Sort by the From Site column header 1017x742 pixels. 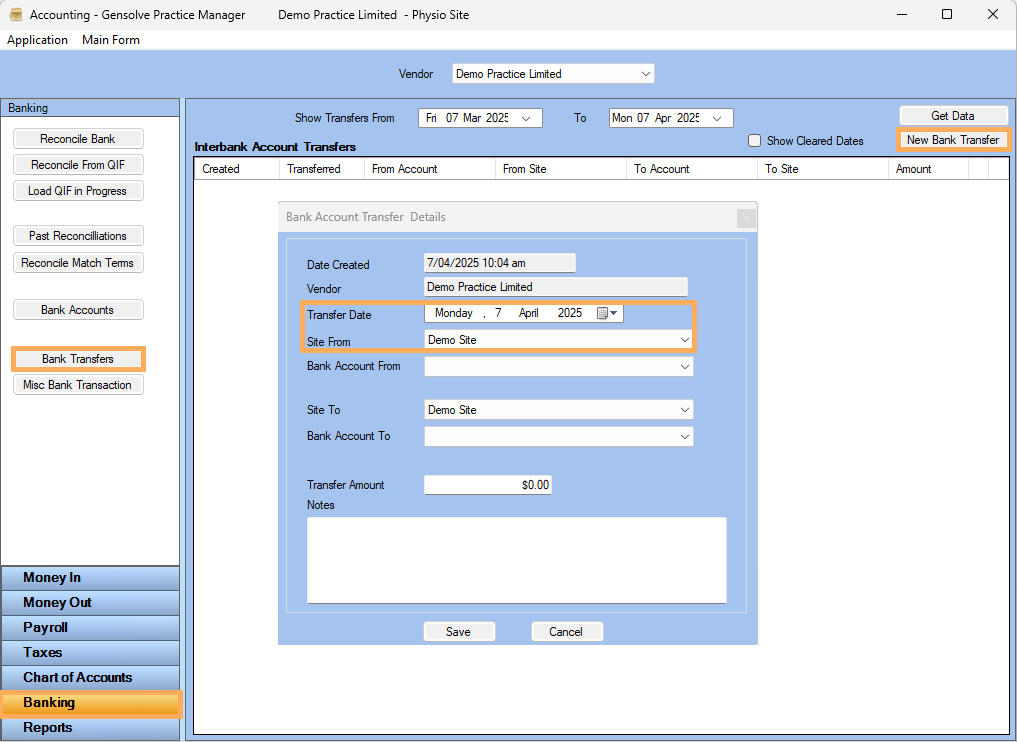560,169
